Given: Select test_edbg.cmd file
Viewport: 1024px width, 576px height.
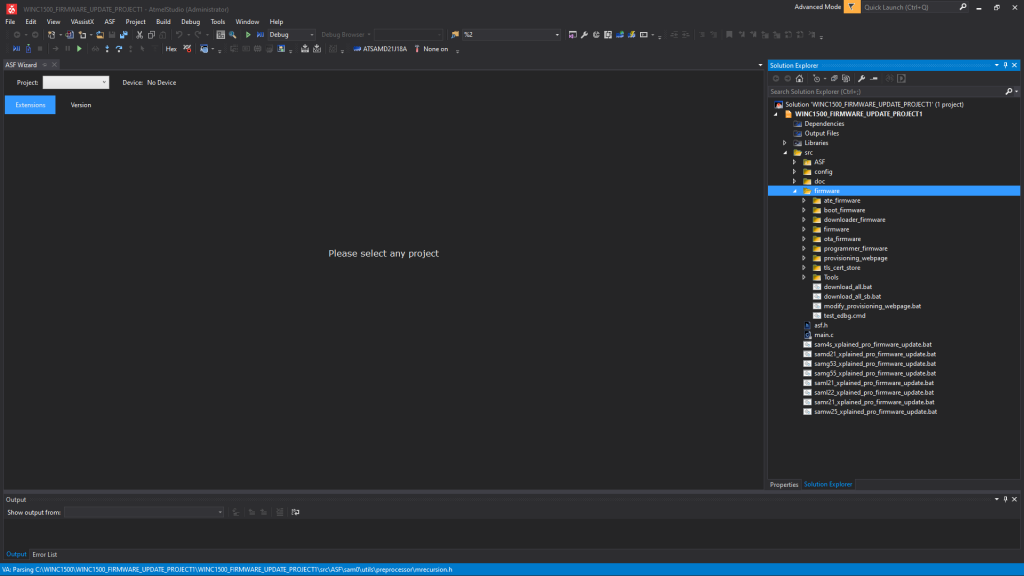Looking at the screenshot, I should pyautogui.click(x=844, y=315).
